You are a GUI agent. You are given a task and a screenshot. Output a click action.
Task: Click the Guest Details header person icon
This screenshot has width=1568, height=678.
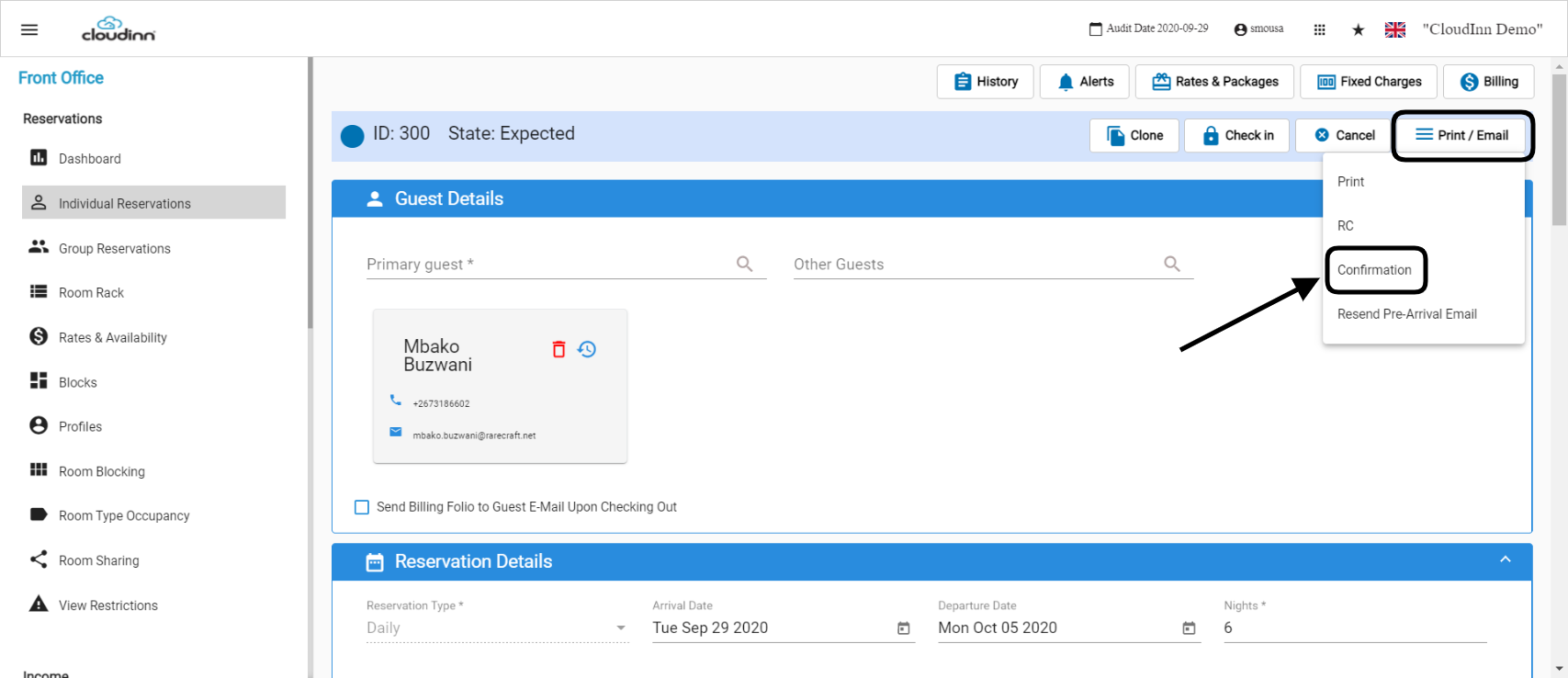point(375,199)
